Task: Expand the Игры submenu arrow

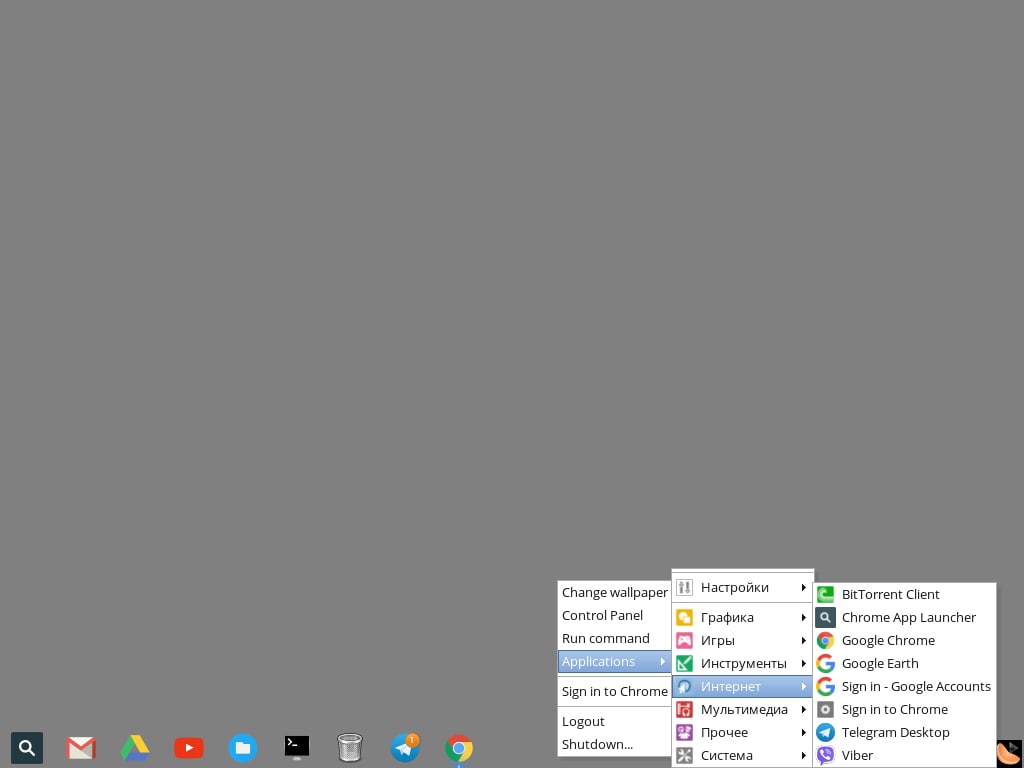Action: coord(803,641)
